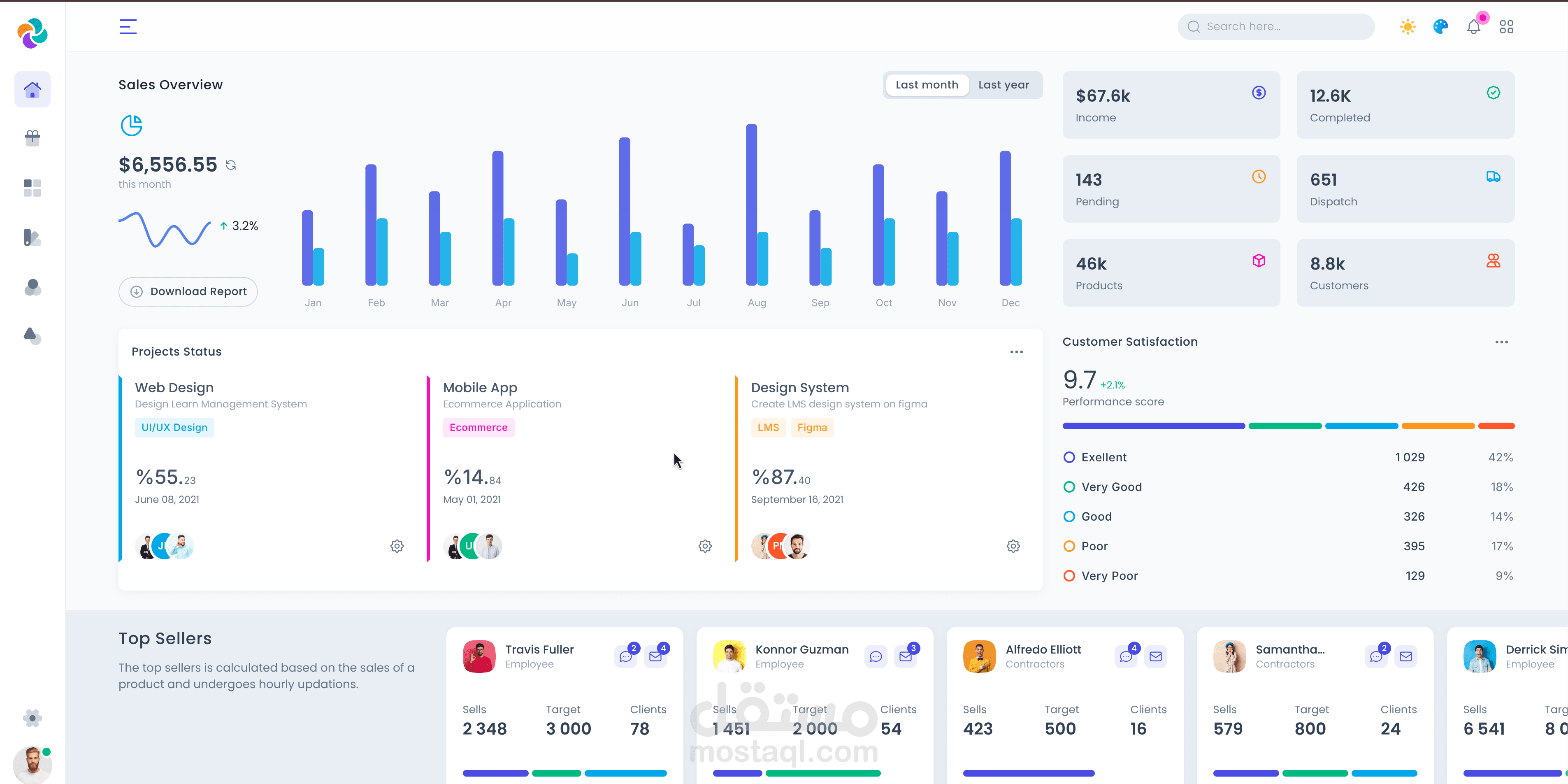Select the Exellent rating circle
Image resolution: width=1568 pixels, height=784 pixels.
[x=1069, y=457]
